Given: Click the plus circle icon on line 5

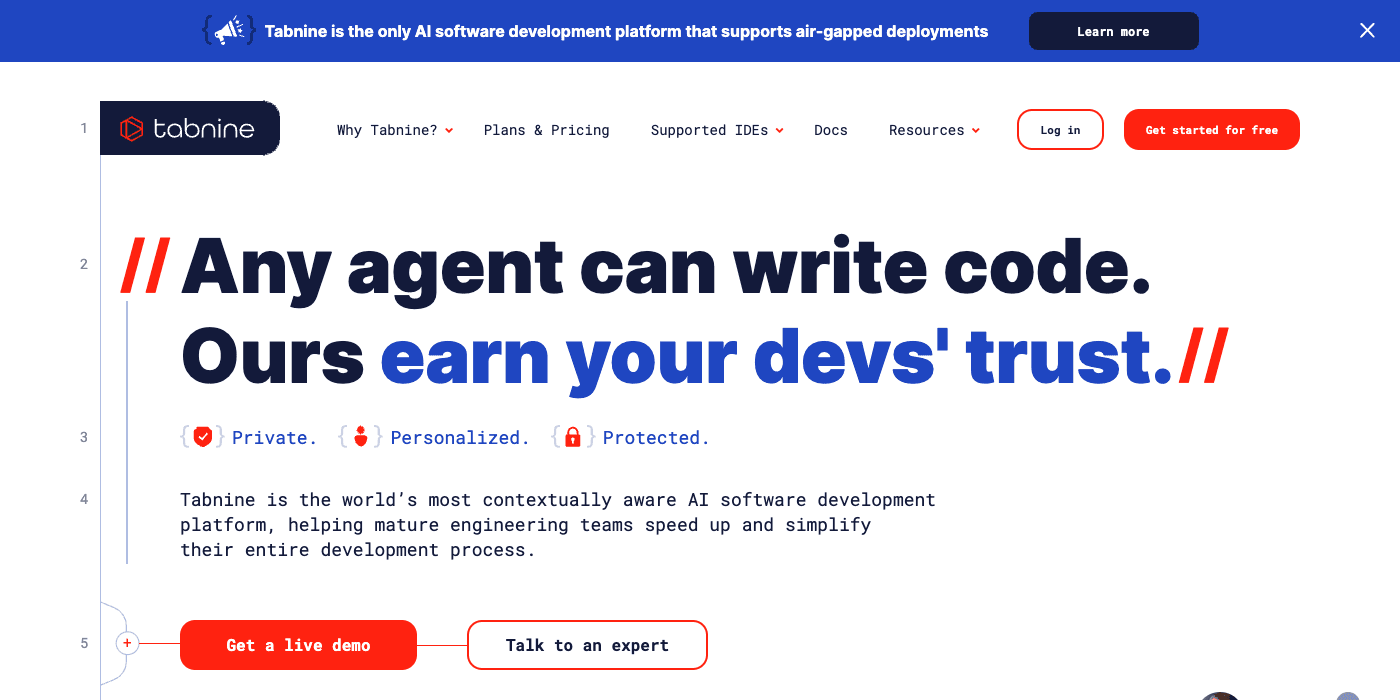Looking at the screenshot, I should 127,643.
